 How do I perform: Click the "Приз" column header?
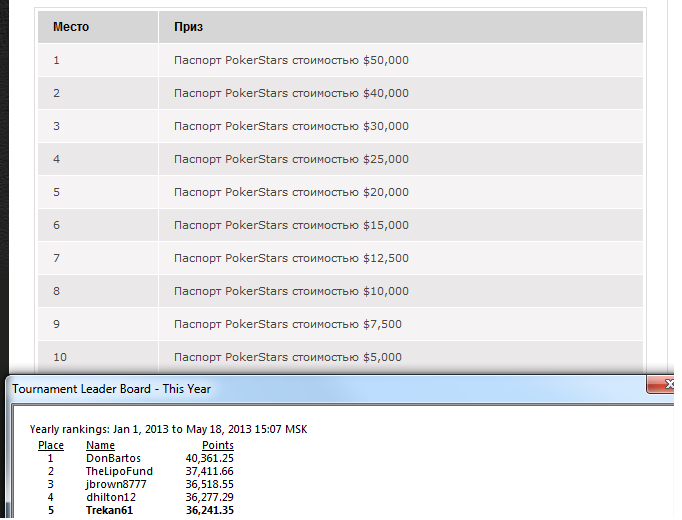189,27
